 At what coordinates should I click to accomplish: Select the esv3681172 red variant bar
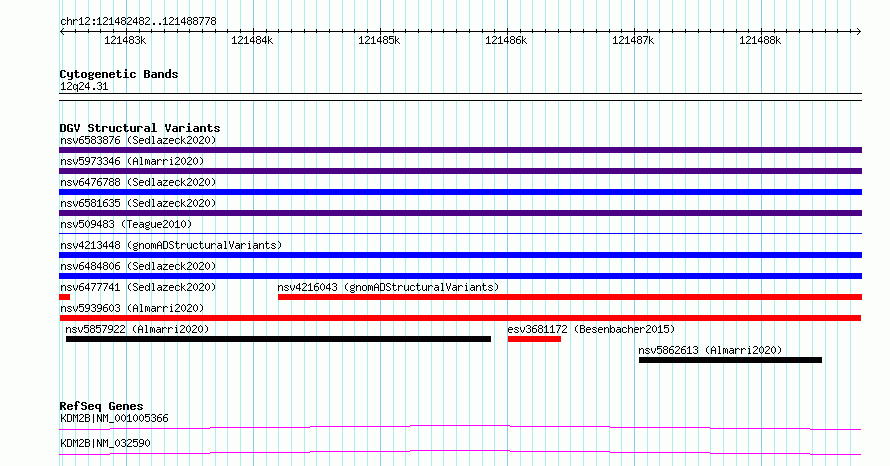(x=534, y=339)
